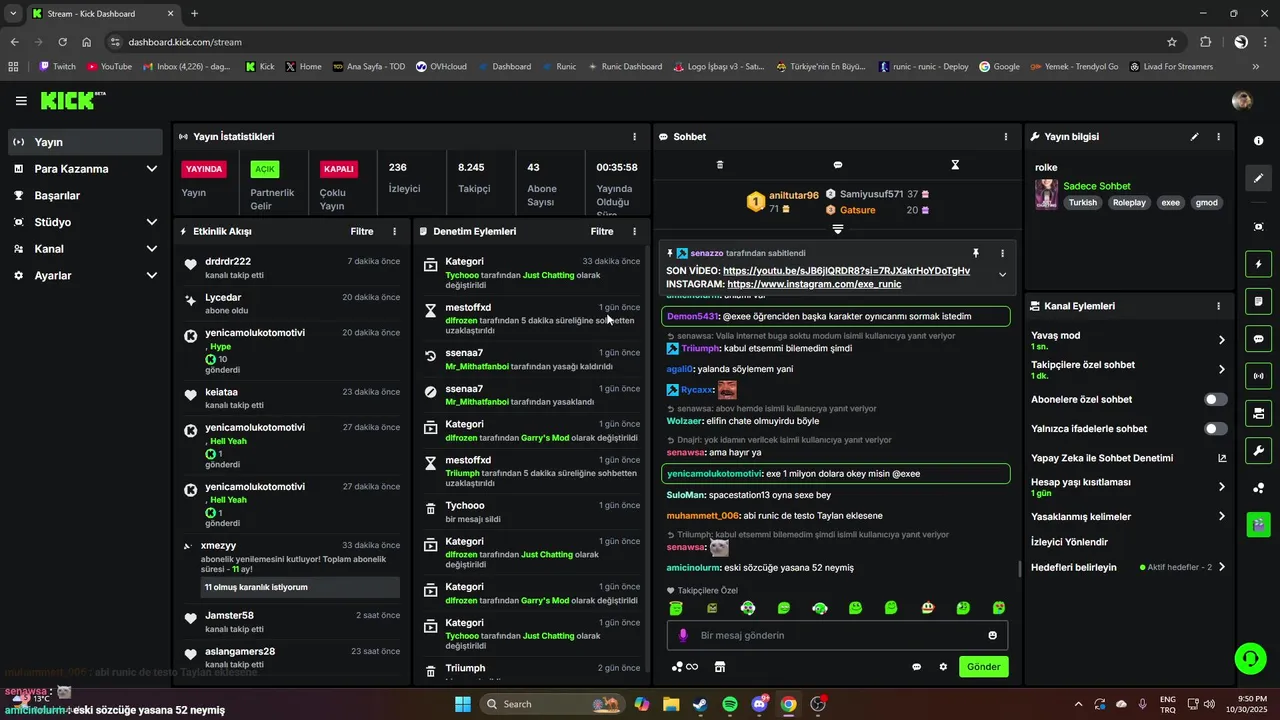Viewport: 1280px width, 720px height.
Task: Click Hedefleri belirleyin goals row
Action: pos(1128,567)
